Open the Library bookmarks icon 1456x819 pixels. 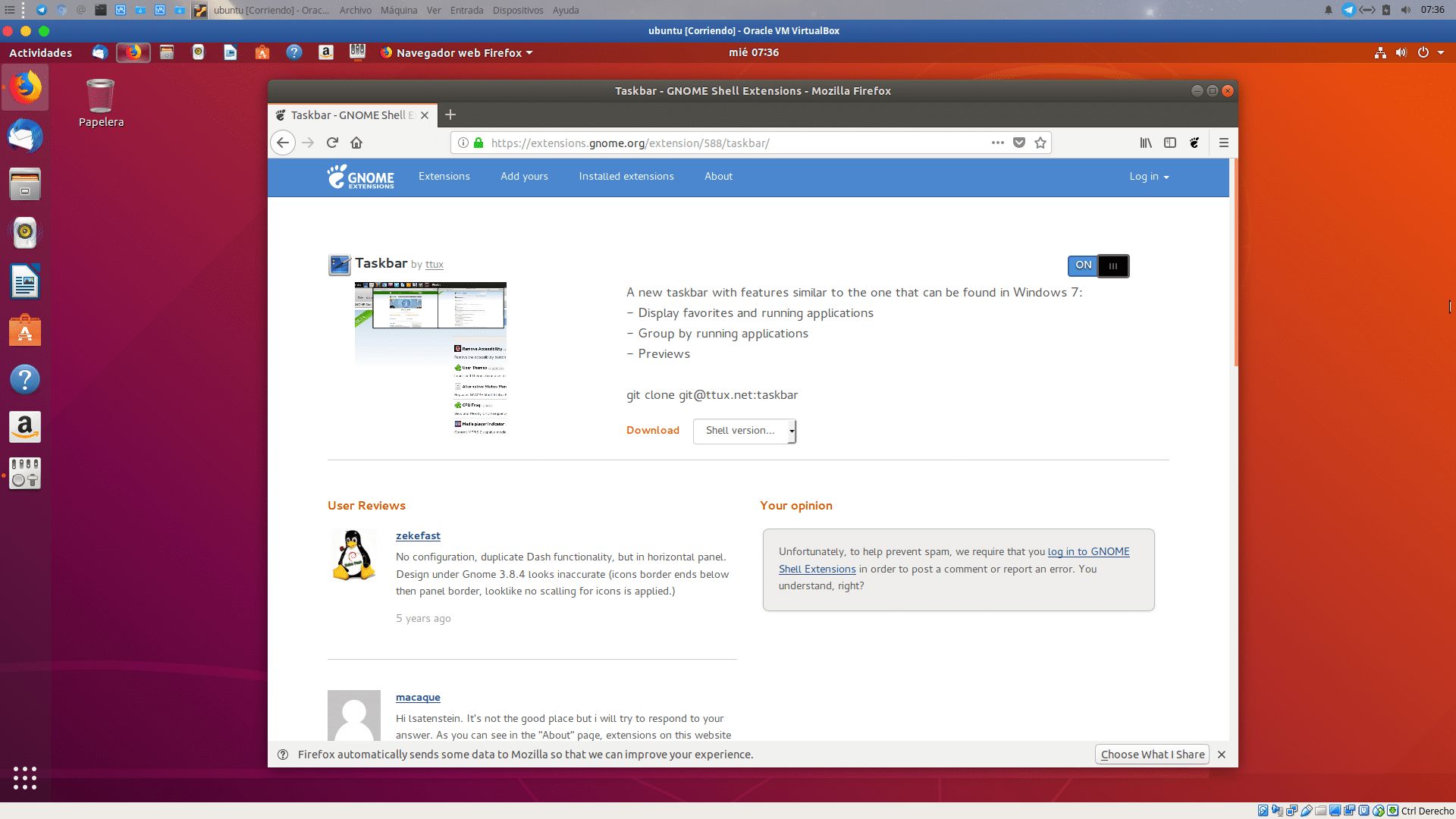tap(1146, 143)
